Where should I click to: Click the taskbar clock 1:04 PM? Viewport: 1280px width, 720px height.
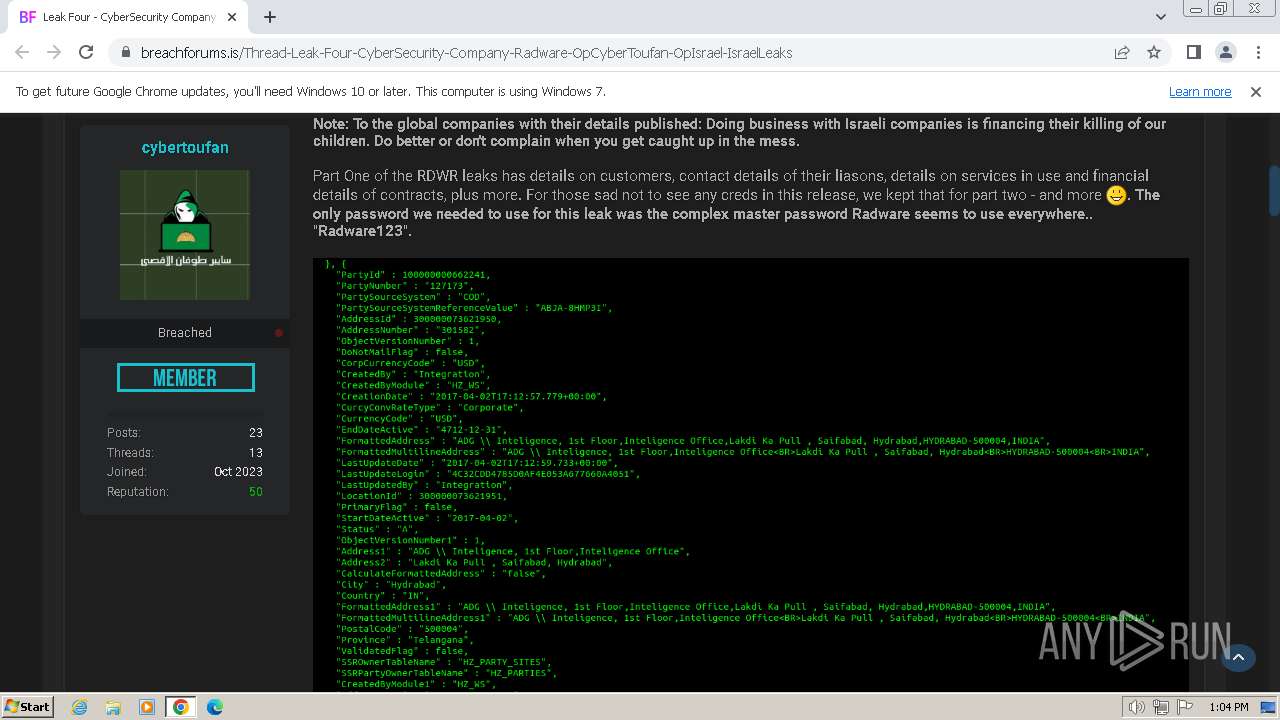(x=1228, y=707)
